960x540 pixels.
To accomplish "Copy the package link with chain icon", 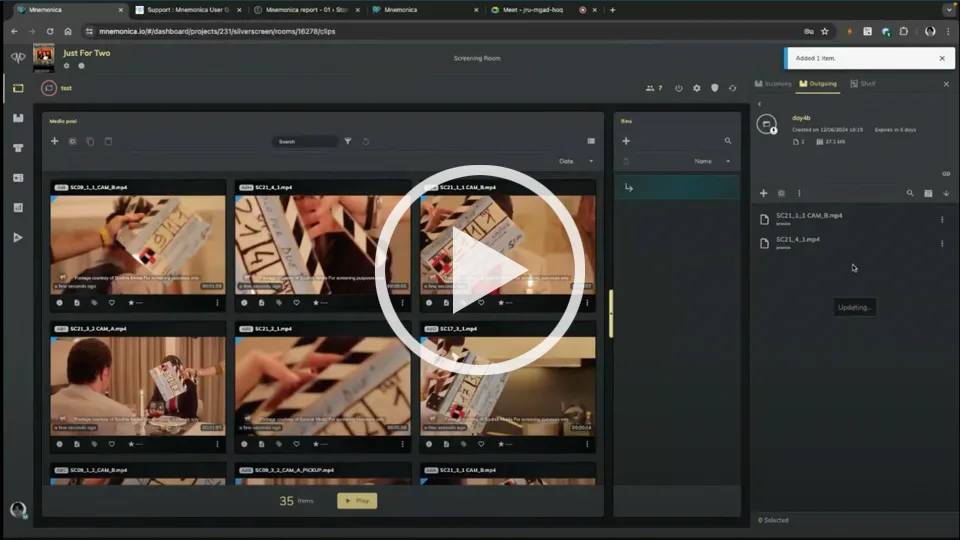I will (x=946, y=174).
